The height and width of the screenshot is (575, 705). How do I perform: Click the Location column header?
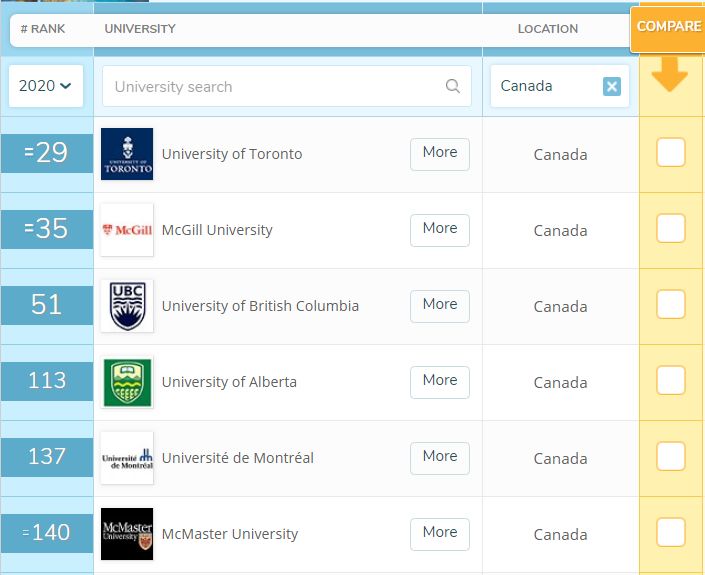547,29
